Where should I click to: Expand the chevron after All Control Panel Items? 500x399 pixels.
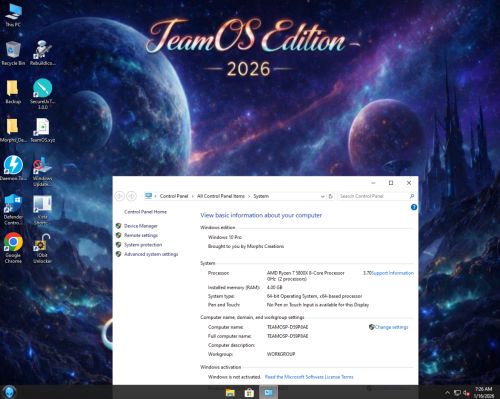coord(249,196)
